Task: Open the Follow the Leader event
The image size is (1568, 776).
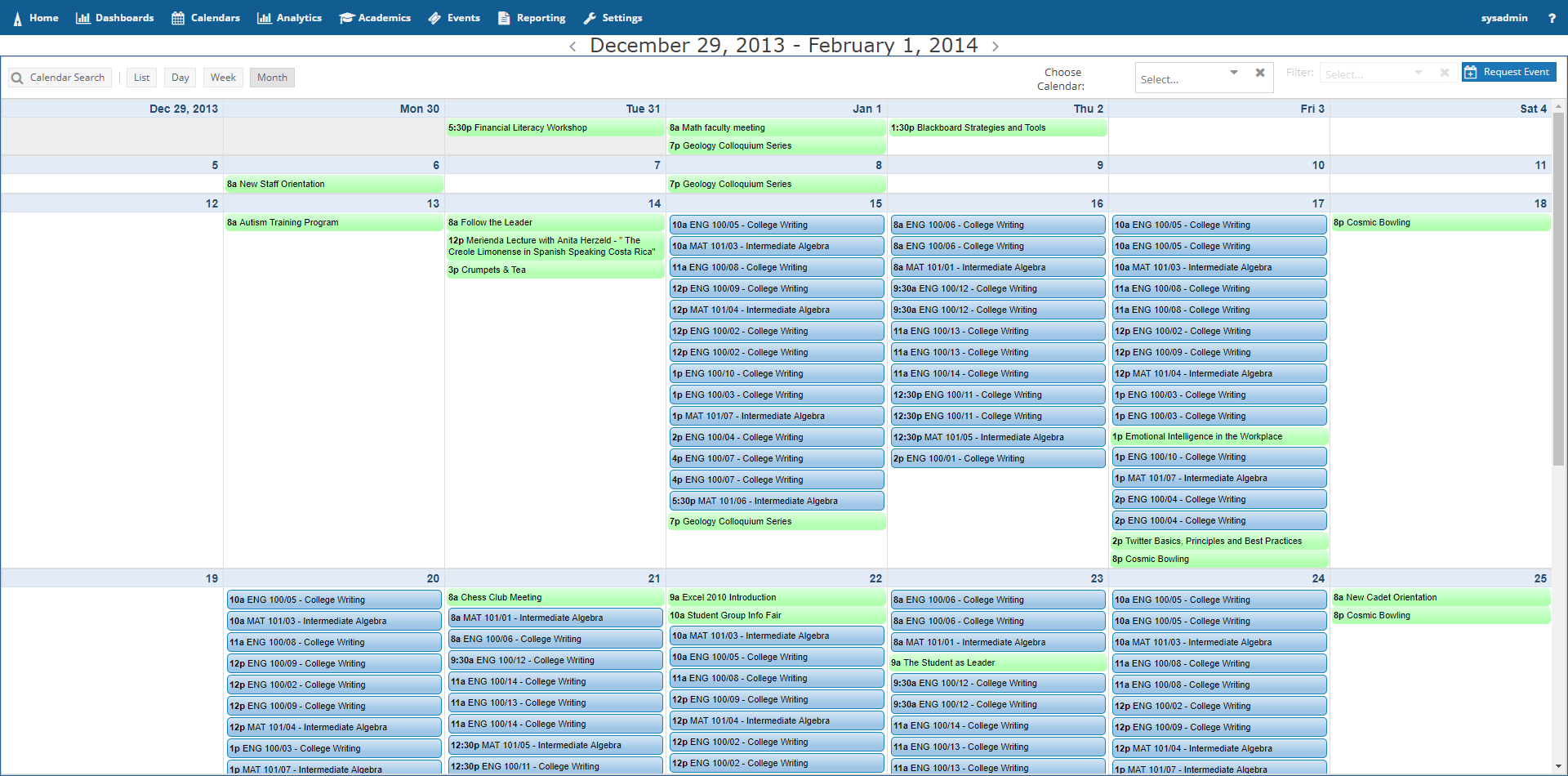Action: click(555, 222)
